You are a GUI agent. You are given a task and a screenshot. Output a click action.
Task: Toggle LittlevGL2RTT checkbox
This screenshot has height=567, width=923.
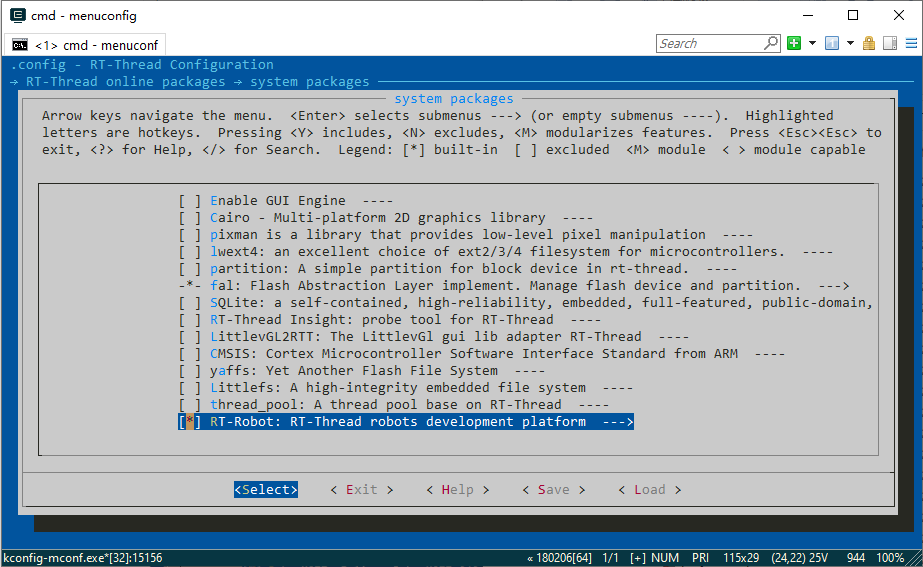click(x=190, y=337)
